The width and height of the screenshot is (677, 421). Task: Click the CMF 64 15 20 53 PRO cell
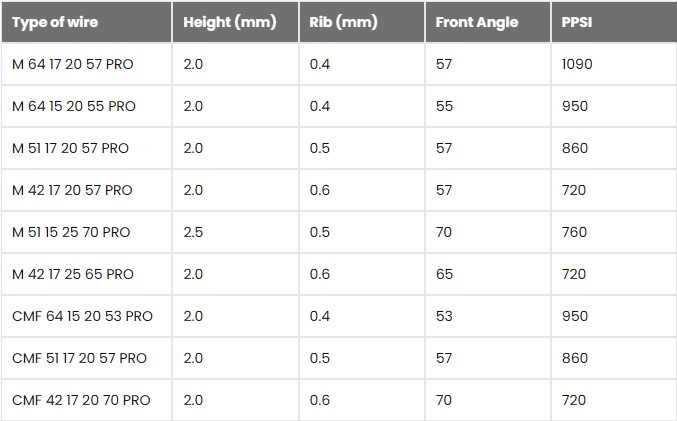(x=82, y=316)
